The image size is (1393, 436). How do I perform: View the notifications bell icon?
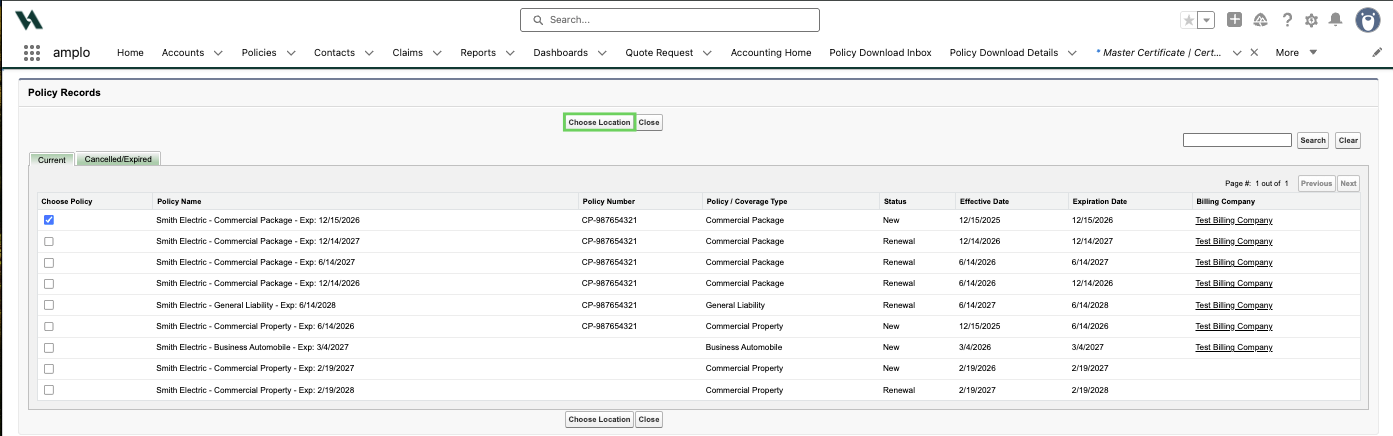click(x=1335, y=20)
